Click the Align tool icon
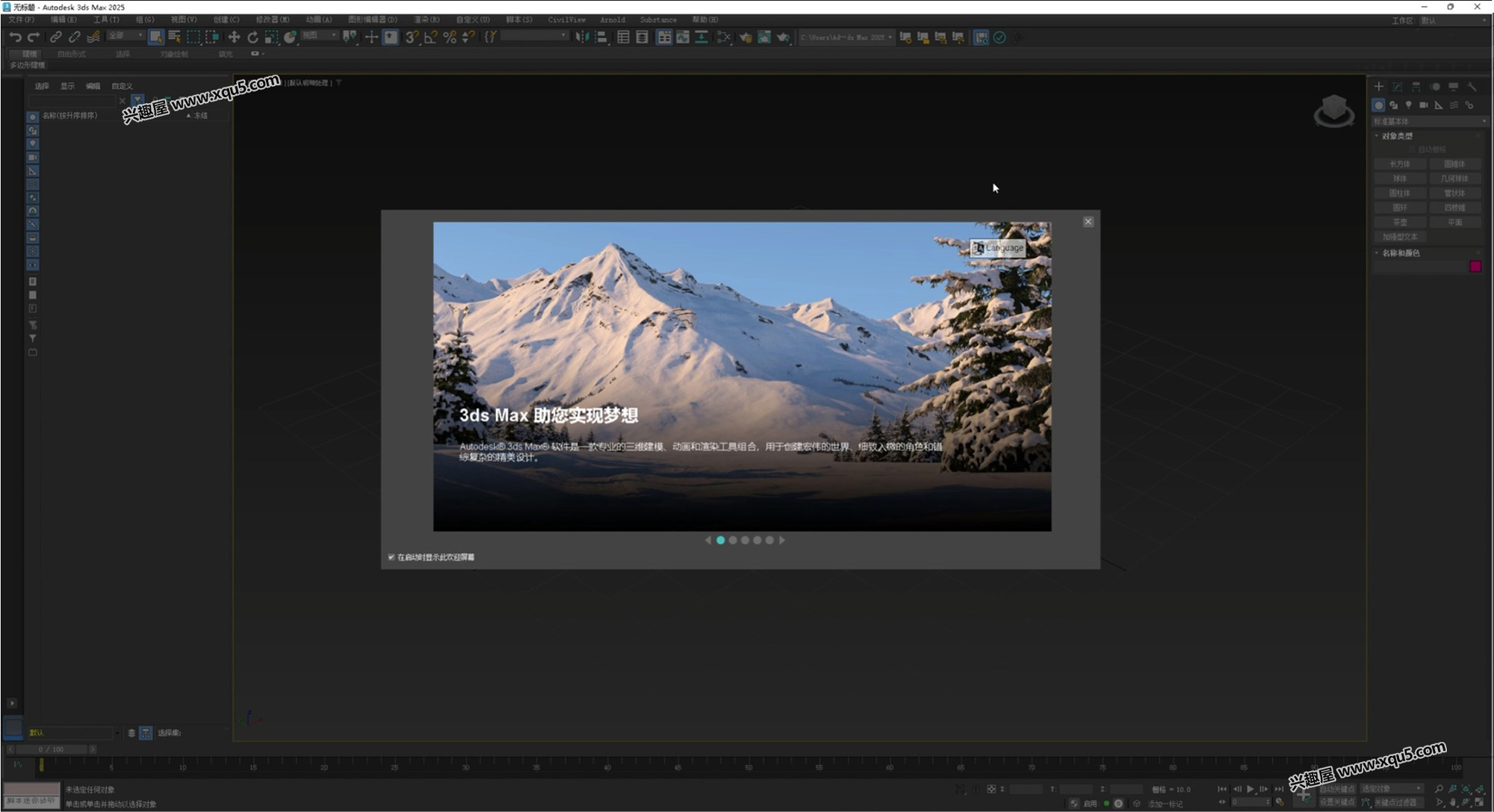Image resolution: width=1494 pixels, height=812 pixels. pyautogui.click(x=601, y=37)
